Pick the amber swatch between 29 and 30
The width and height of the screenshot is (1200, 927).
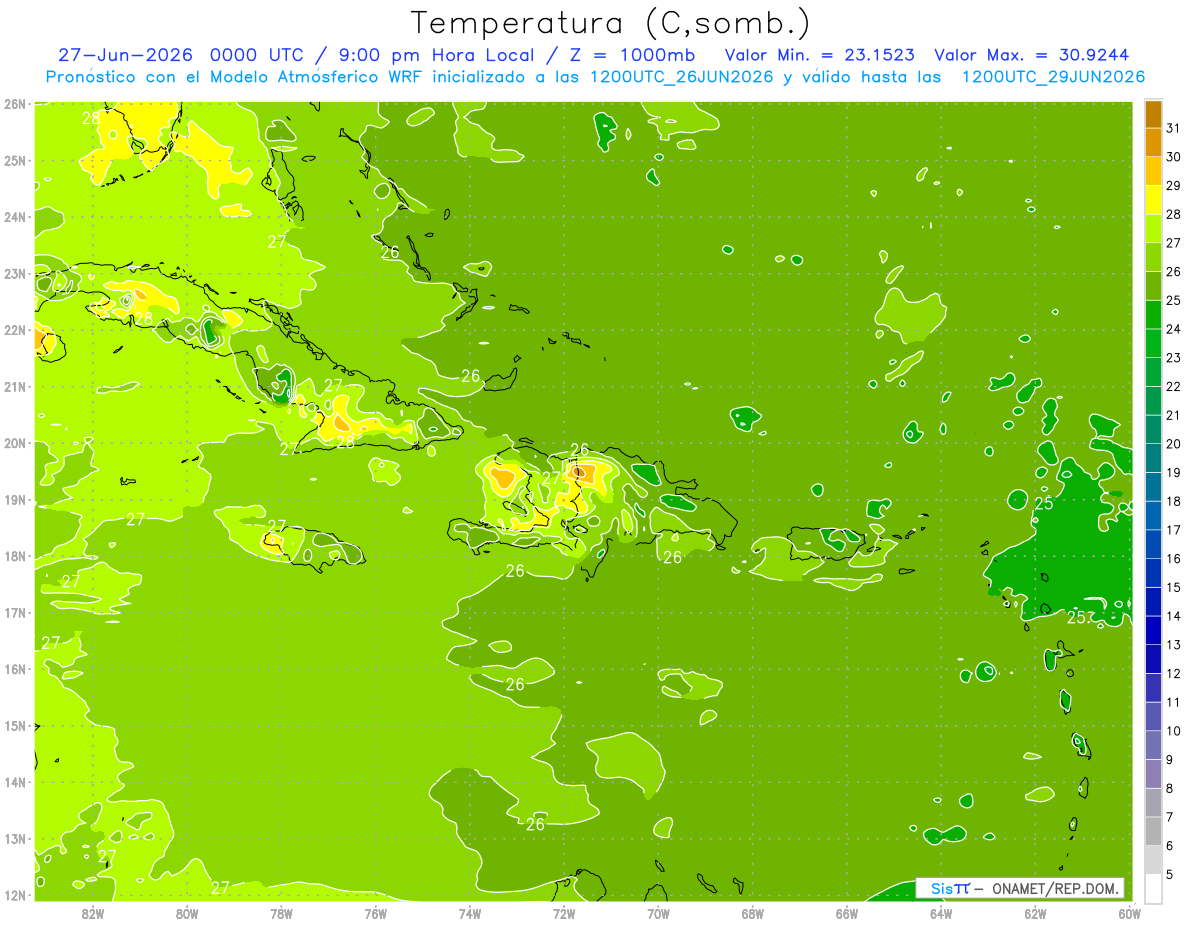tap(1153, 172)
